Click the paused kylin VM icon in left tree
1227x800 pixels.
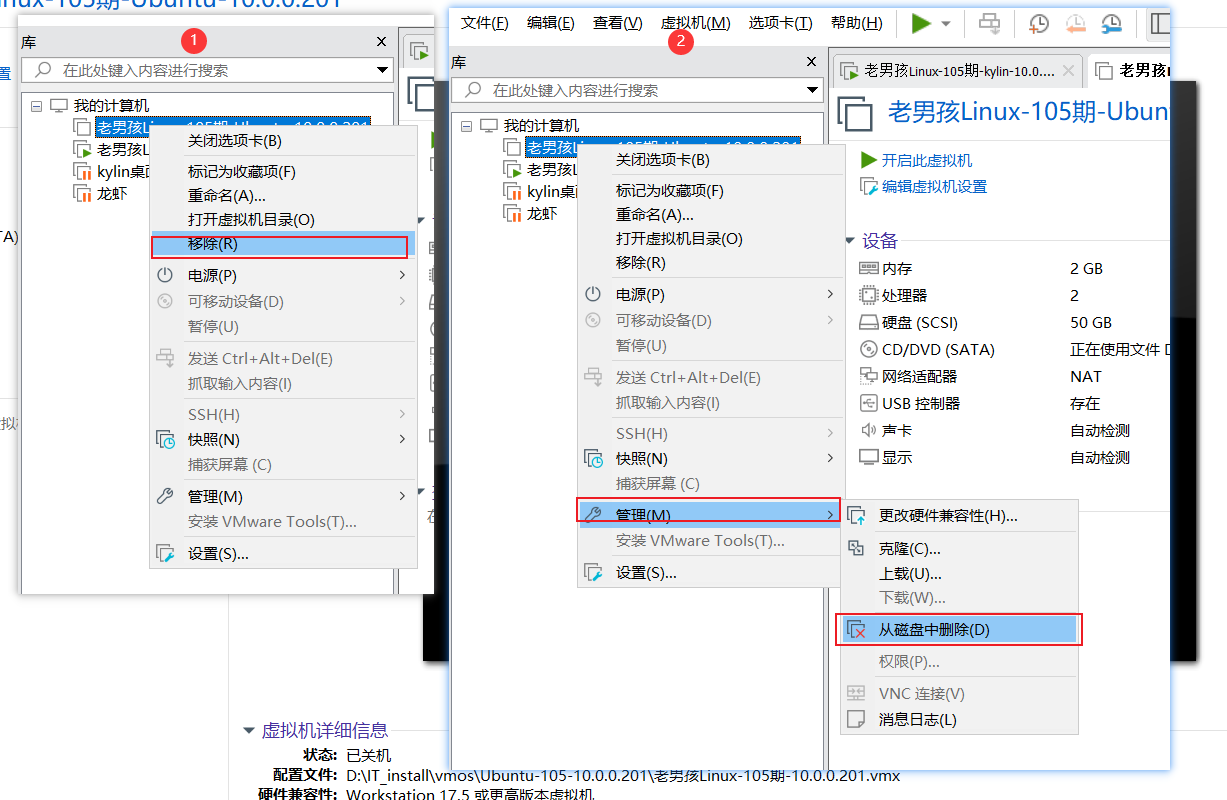coord(83,171)
